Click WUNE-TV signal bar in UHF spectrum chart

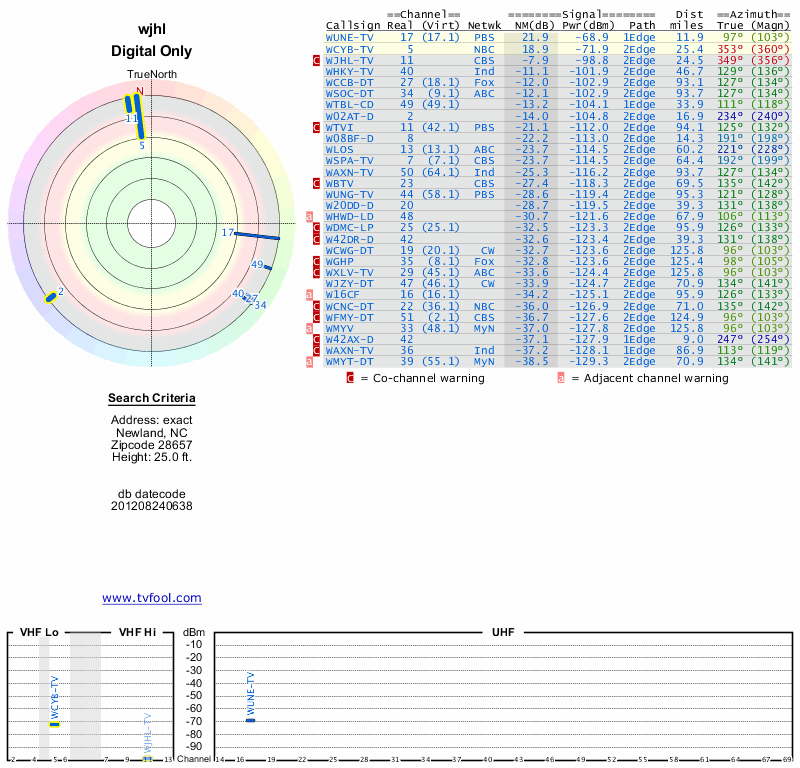pyautogui.click(x=251, y=720)
